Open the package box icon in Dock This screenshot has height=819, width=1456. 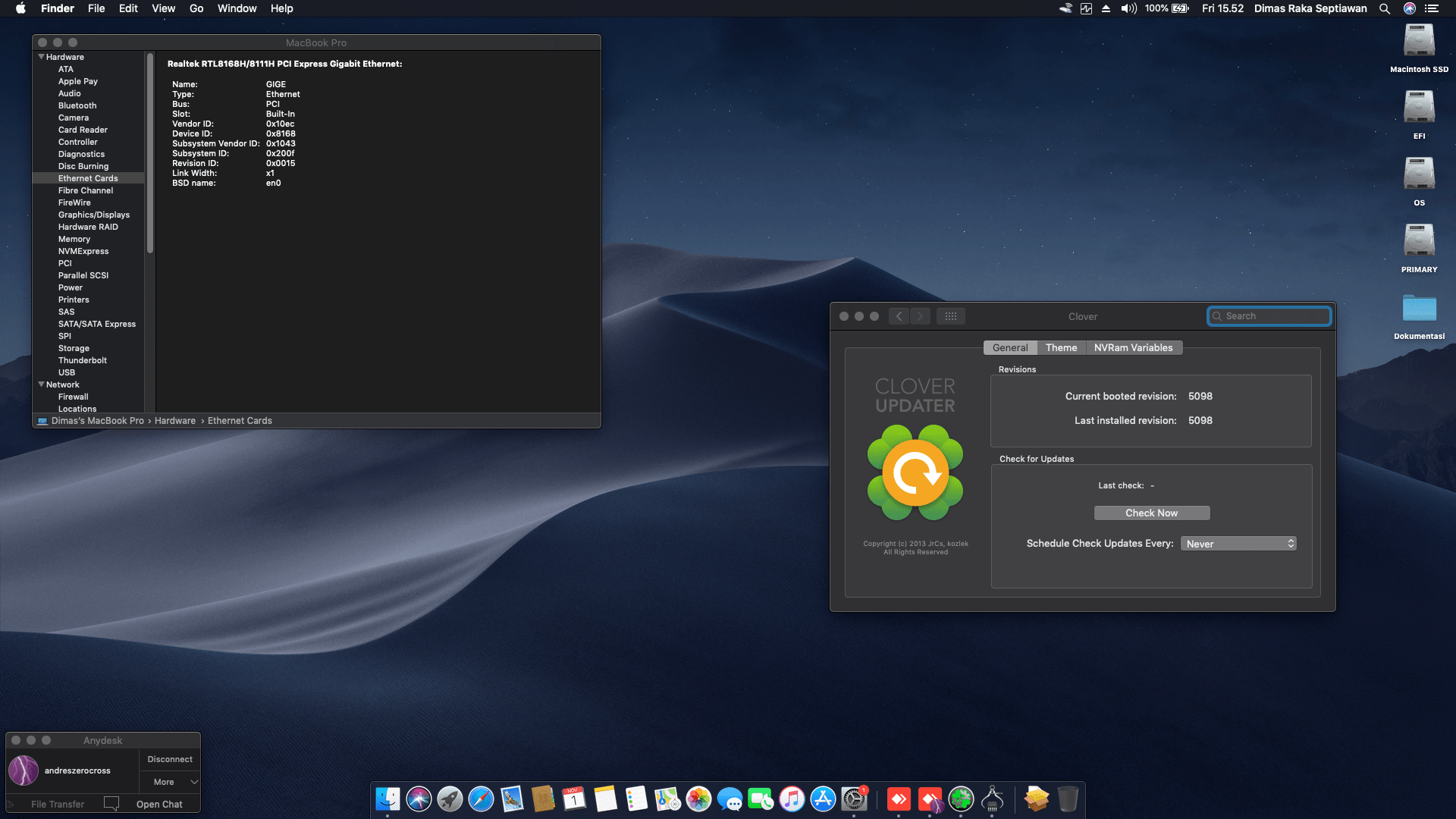point(1037,799)
